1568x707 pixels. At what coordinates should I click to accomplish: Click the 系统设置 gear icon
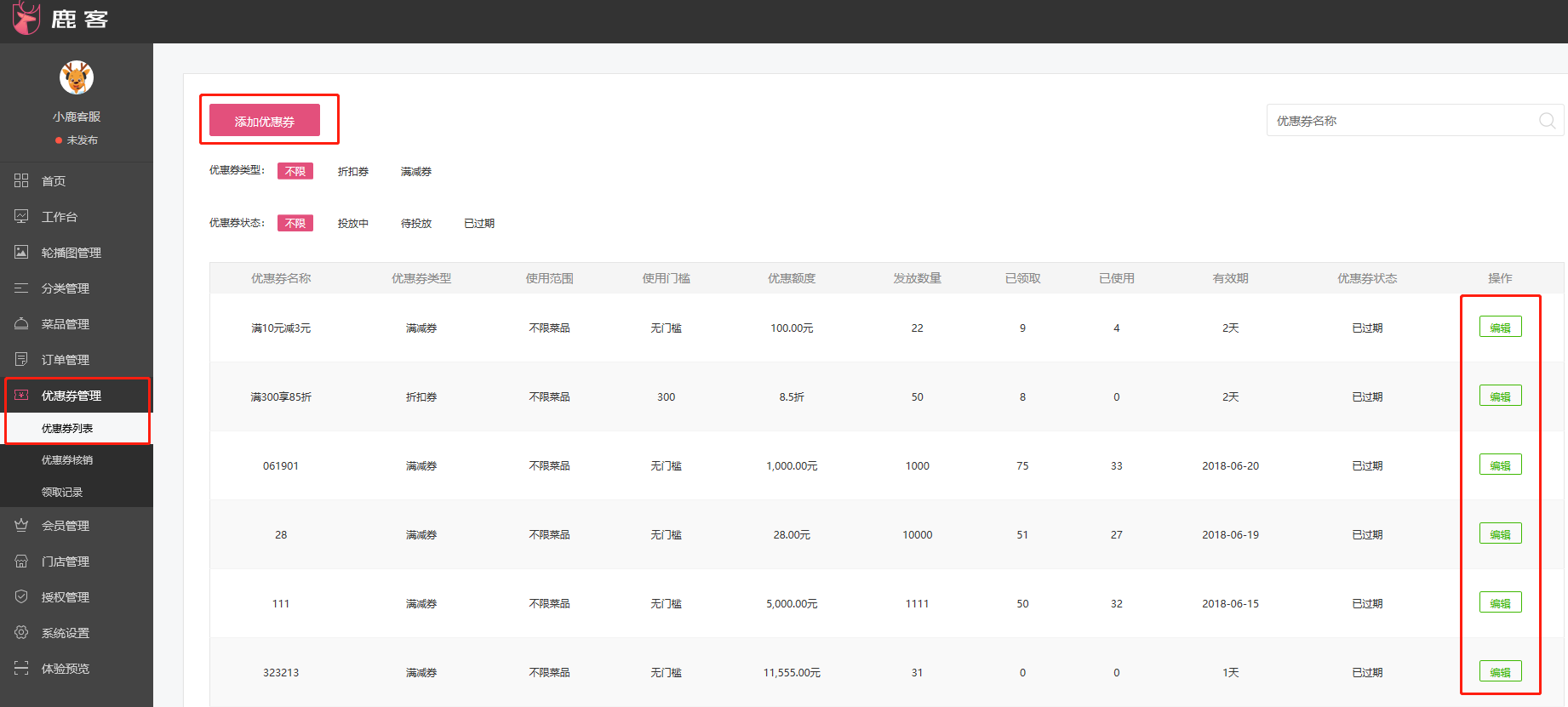click(21, 632)
